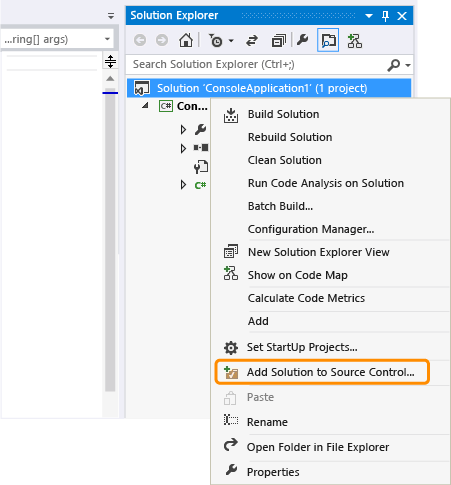The image size is (451, 485).
Task: Click the editor vertical scrollbar track
Action: (110, 240)
